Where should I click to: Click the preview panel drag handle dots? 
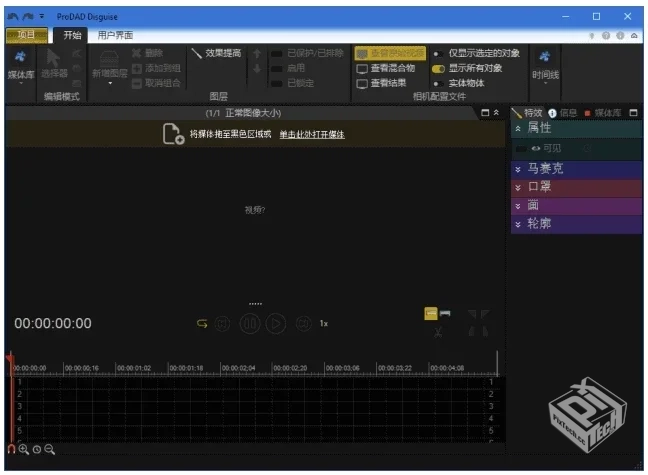click(255, 304)
